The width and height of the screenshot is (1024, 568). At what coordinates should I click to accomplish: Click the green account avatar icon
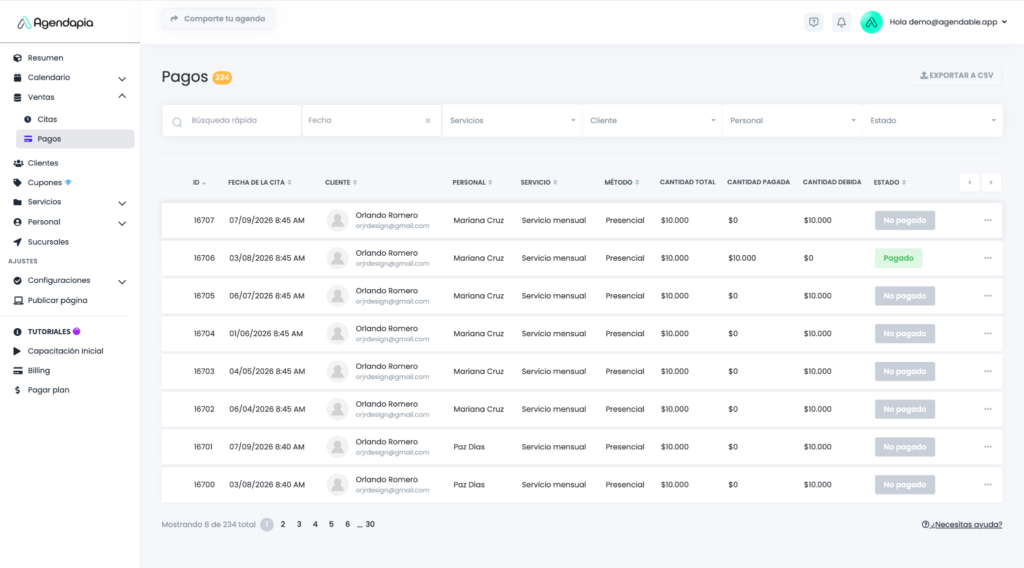pyautogui.click(x=871, y=22)
